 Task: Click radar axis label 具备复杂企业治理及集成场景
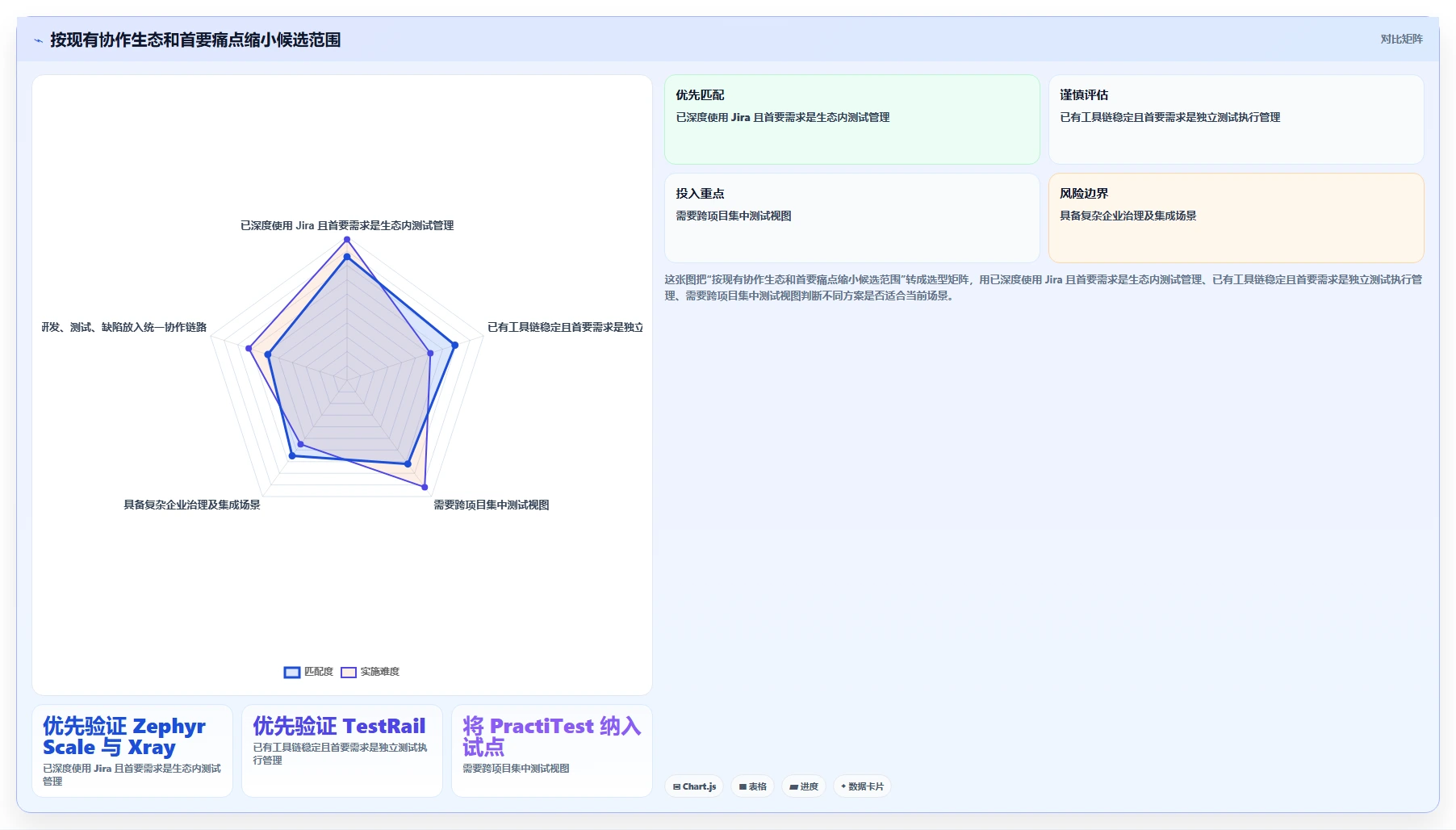[192, 505]
